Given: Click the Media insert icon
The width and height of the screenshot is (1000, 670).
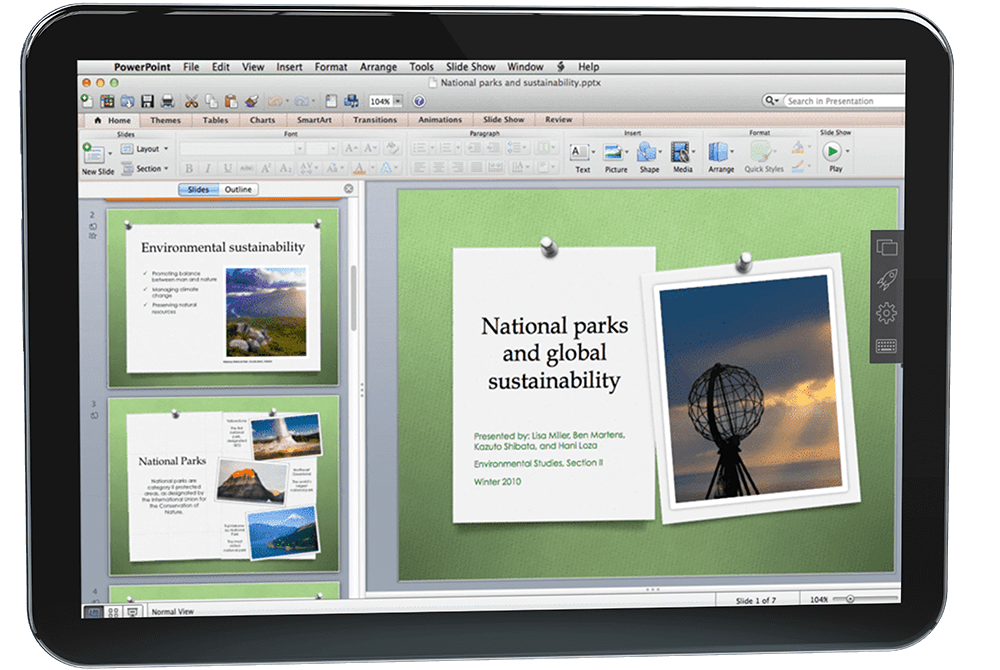Looking at the screenshot, I should click(x=682, y=157).
